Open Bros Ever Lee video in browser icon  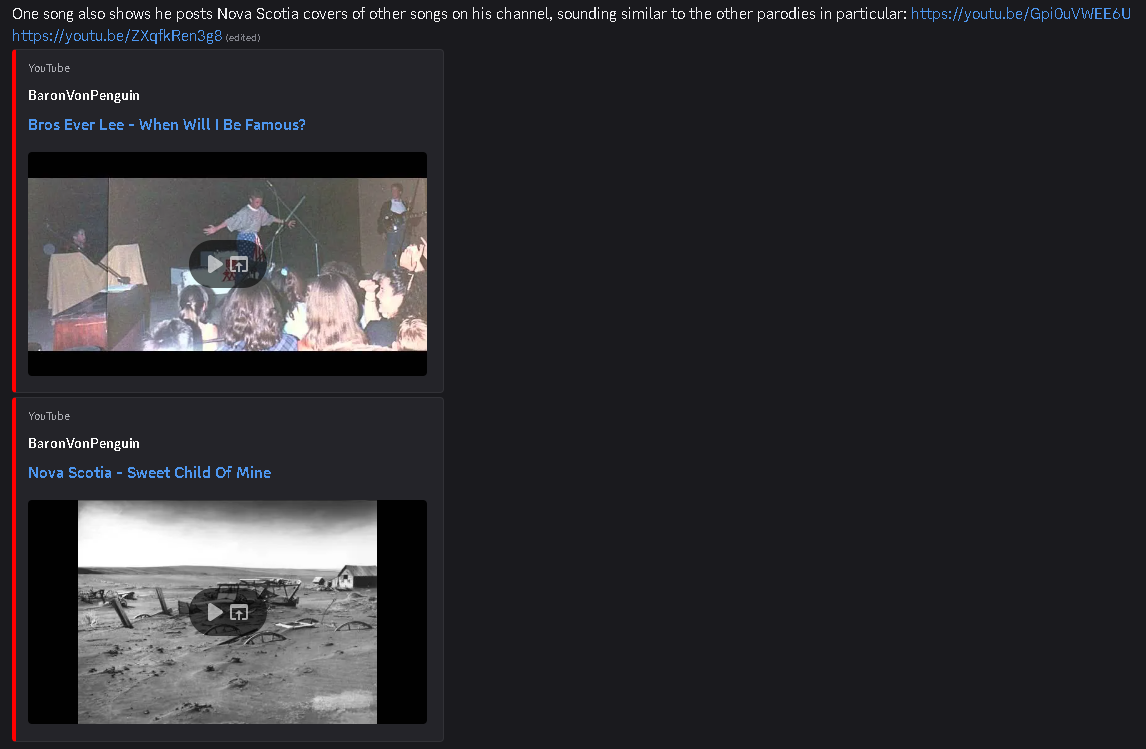tap(239, 264)
